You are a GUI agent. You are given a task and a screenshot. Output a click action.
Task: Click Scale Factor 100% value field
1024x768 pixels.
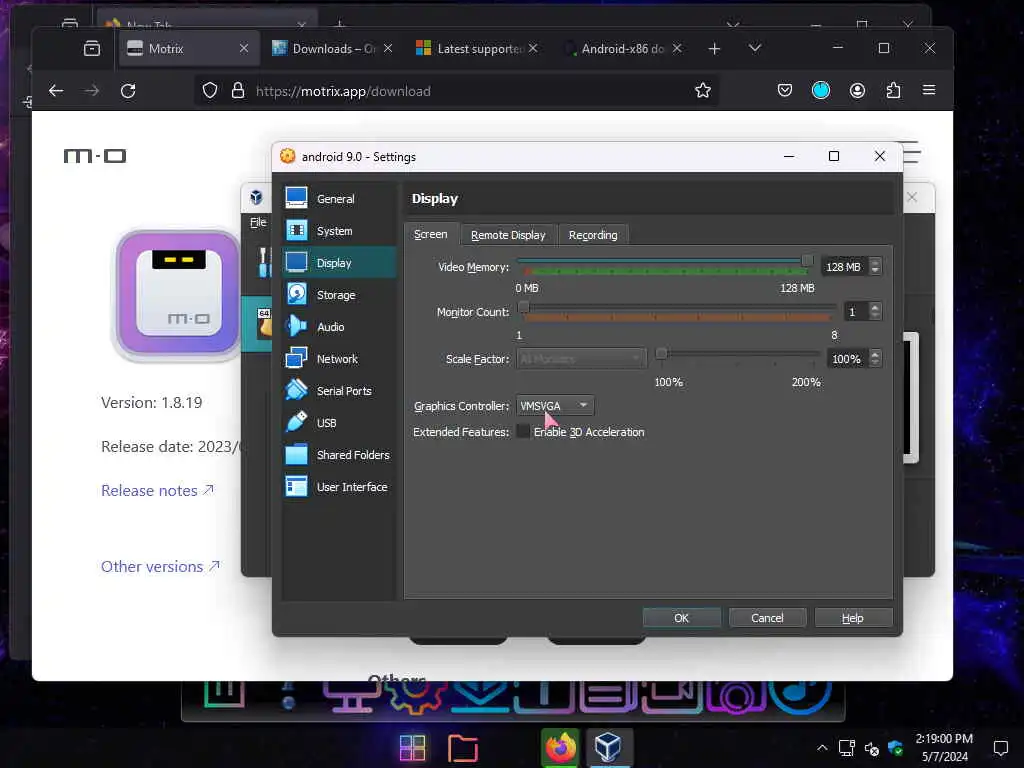846,359
